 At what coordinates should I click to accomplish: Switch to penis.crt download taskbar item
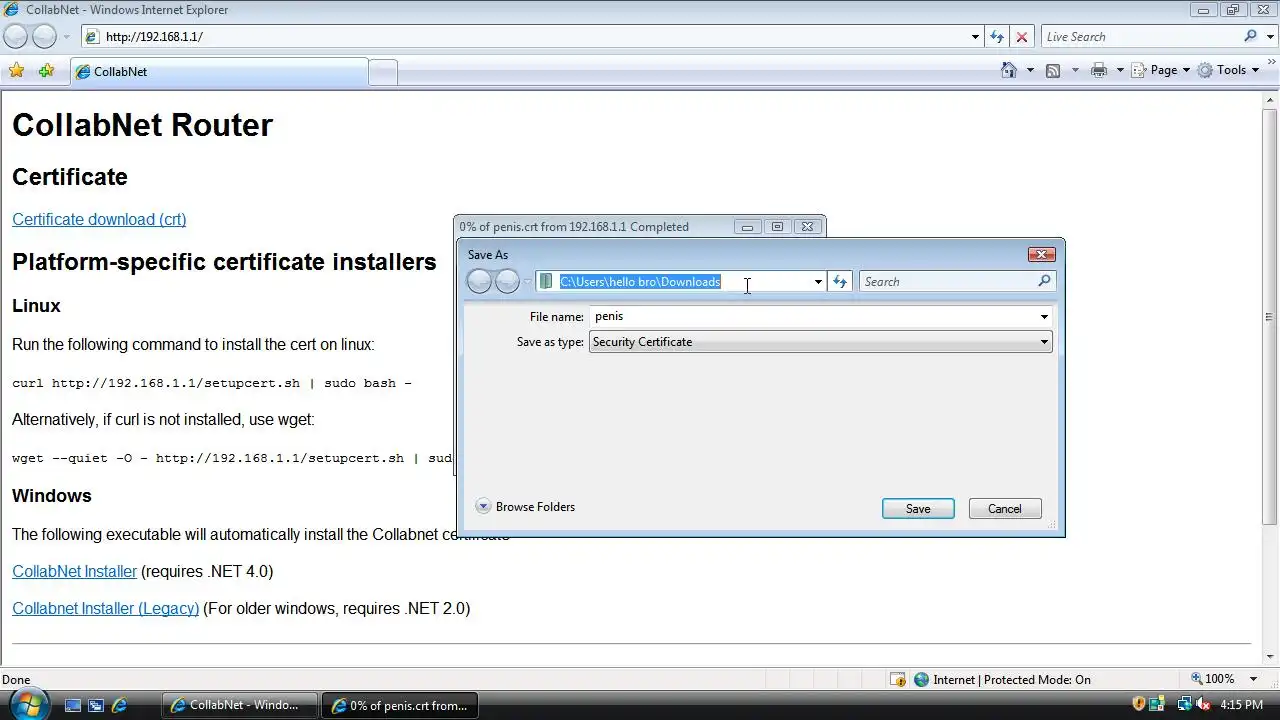tap(400, 705)
